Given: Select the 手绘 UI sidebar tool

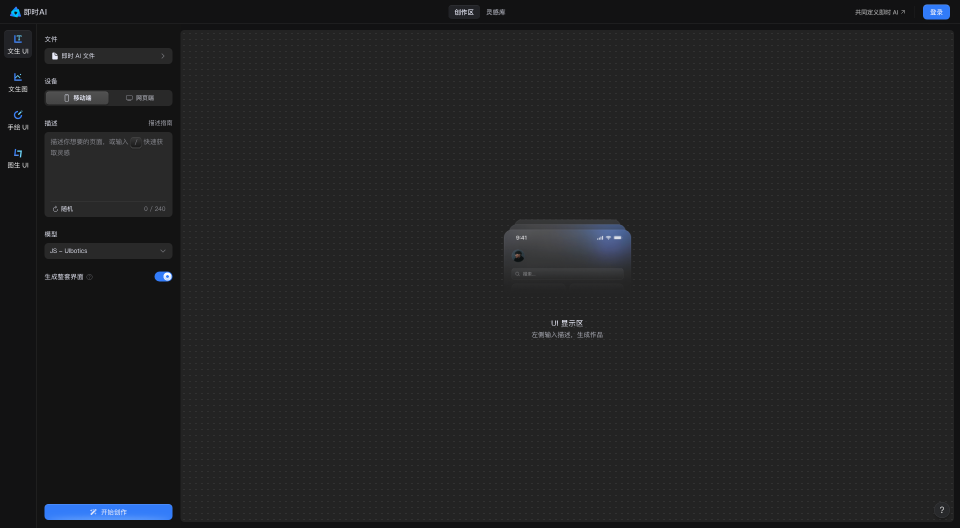Looking at the screenshot, I should (x=18, y=120).
